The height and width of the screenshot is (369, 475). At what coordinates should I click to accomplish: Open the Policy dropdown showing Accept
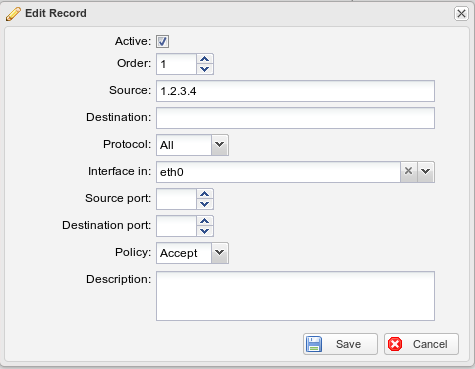(x=220, y=253)
